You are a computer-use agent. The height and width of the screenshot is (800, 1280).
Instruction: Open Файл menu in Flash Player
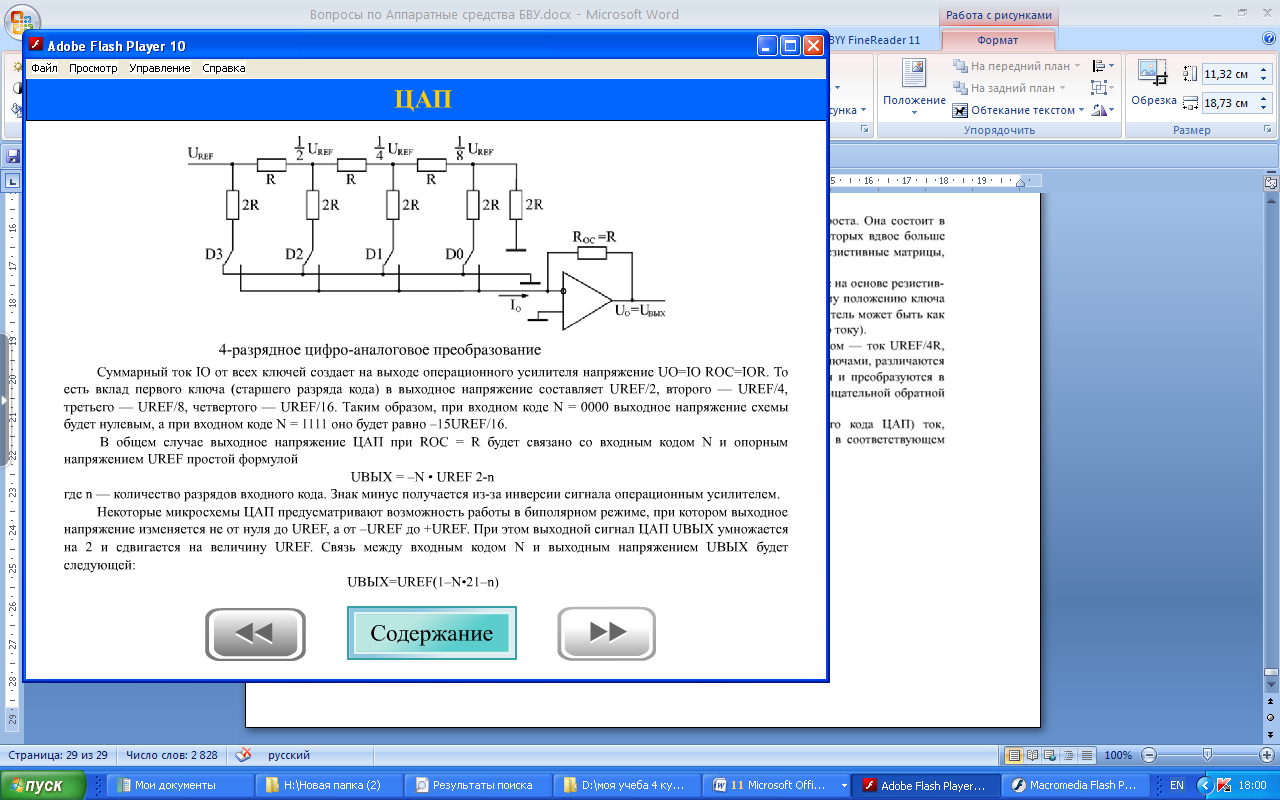(x=44, y=68)
